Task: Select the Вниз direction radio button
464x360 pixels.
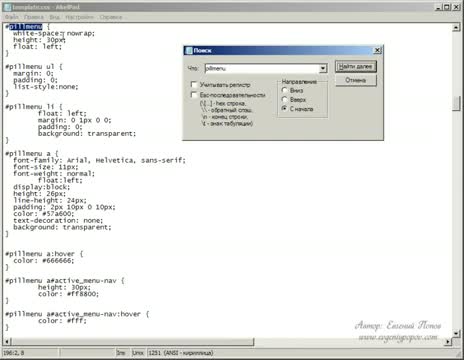Action: (x=285, y=90)
